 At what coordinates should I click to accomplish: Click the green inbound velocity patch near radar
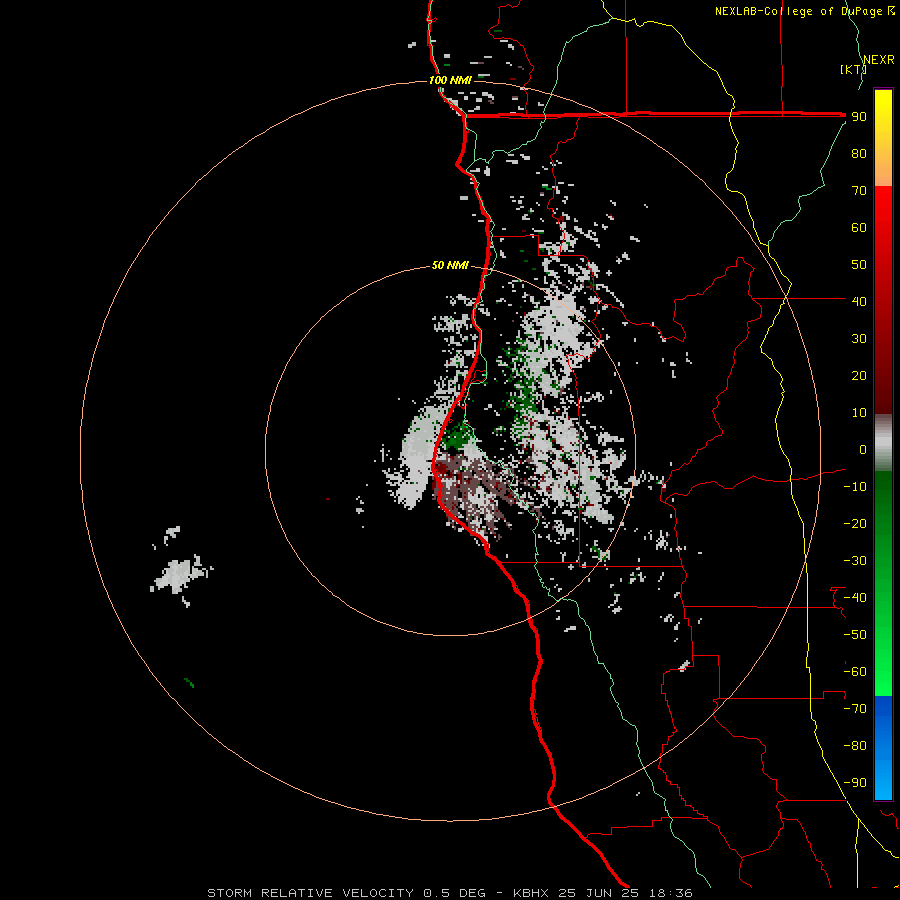pyautogui.click(x=457, y=437)
